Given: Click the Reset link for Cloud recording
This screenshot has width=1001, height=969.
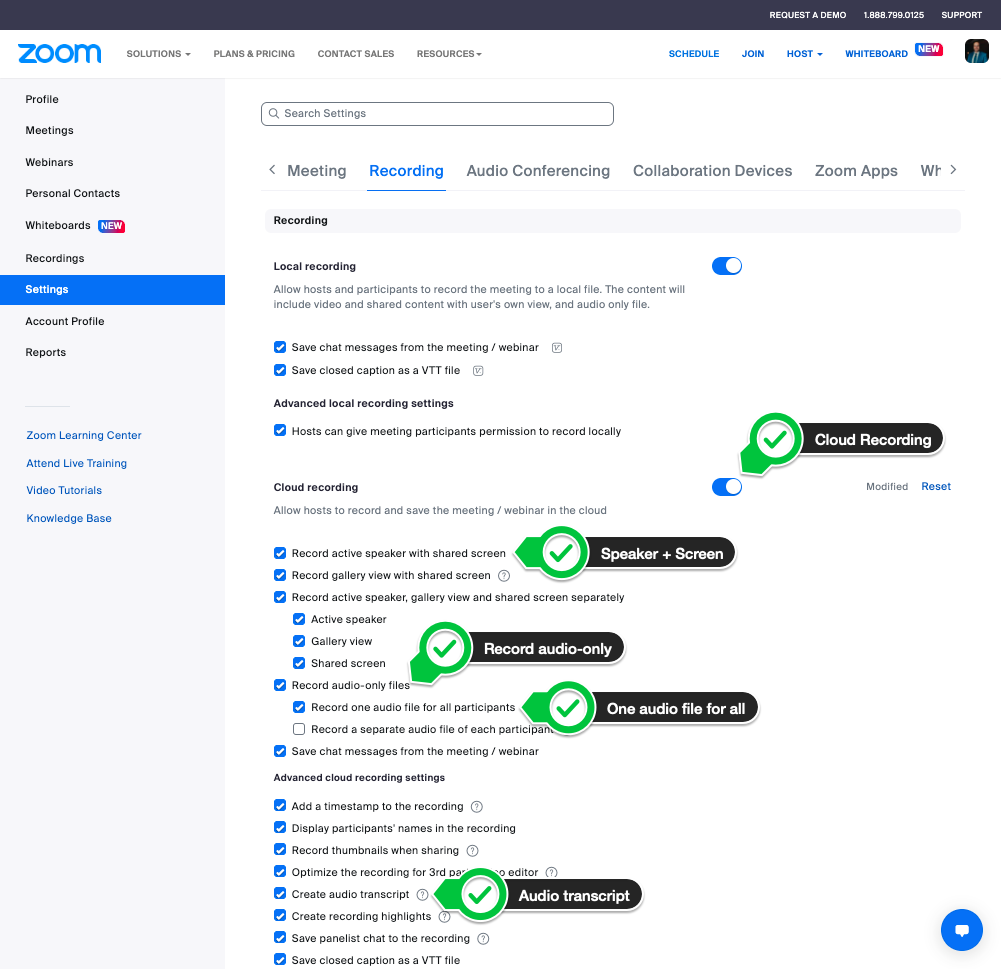Looking at the screenshot, I should pyautogui.click(x=936, y=487).
